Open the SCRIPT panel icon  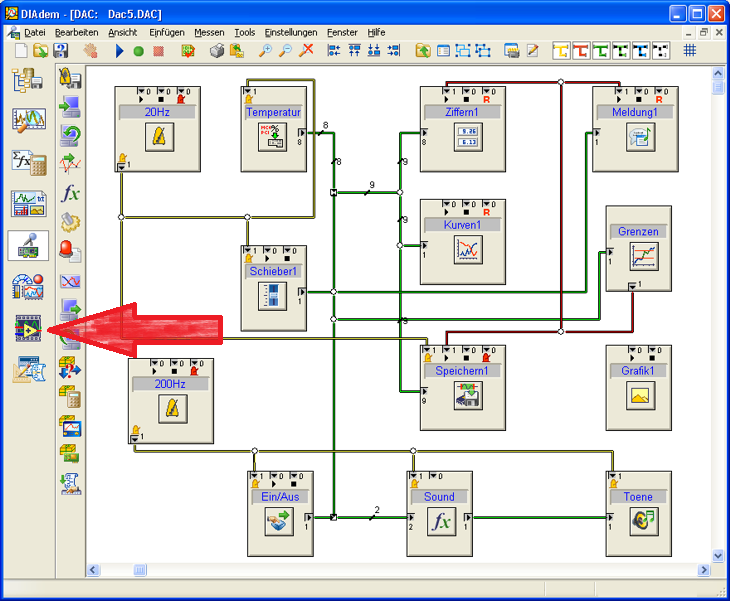click(28, 370)
